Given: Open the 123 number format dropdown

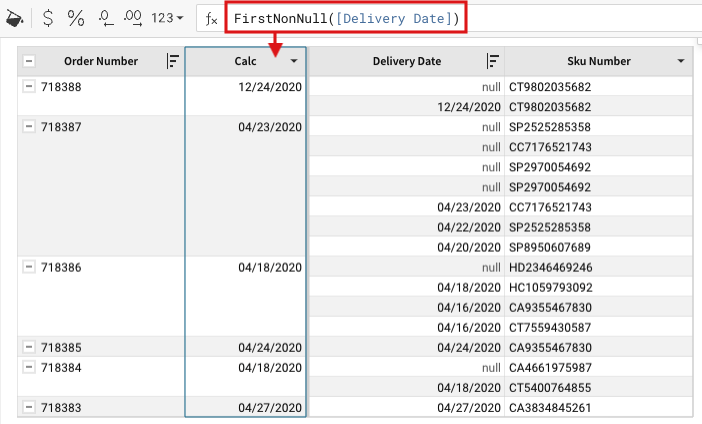Looking at the screenshot, I should [166, 18].
